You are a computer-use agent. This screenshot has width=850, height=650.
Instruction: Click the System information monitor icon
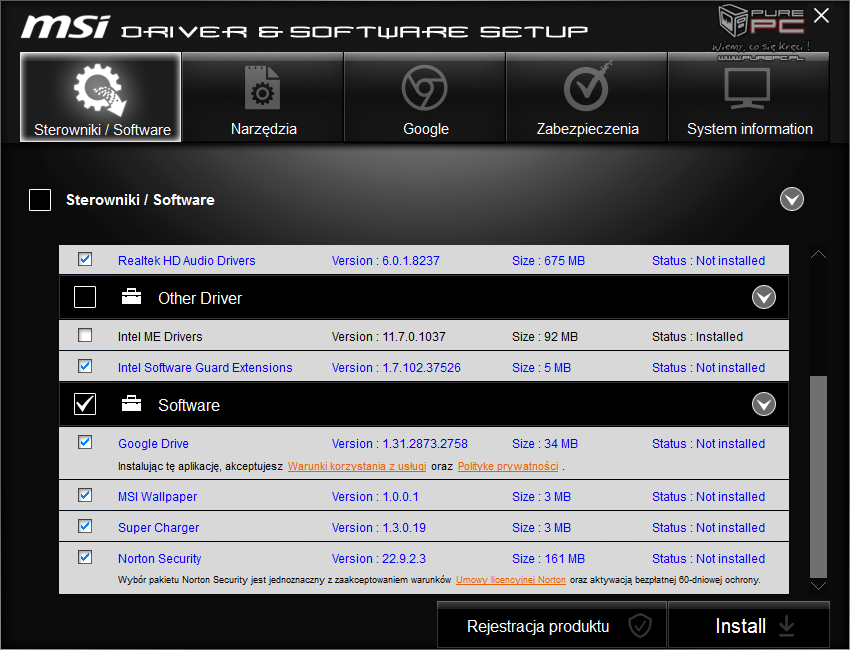747,88
